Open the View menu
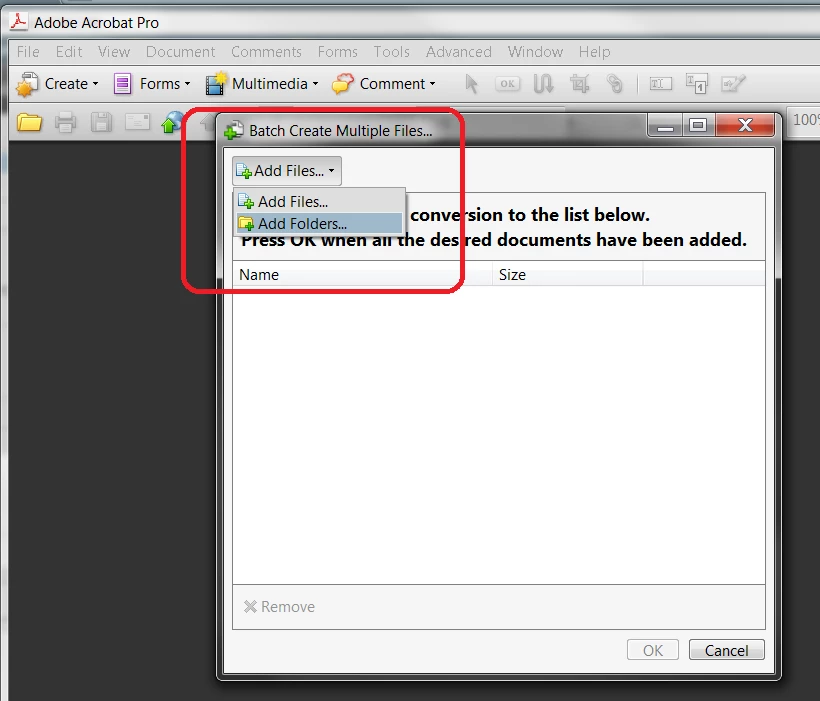Image resolution: width=820 pixels, height=701 pixels. (x=113, y=52)
